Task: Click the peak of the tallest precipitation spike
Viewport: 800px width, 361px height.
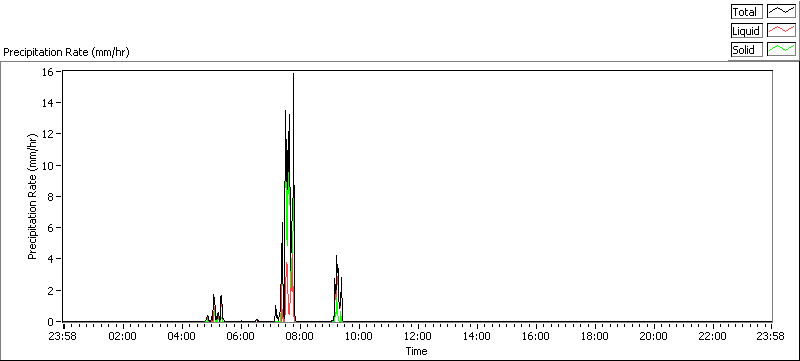Action: 293,74
